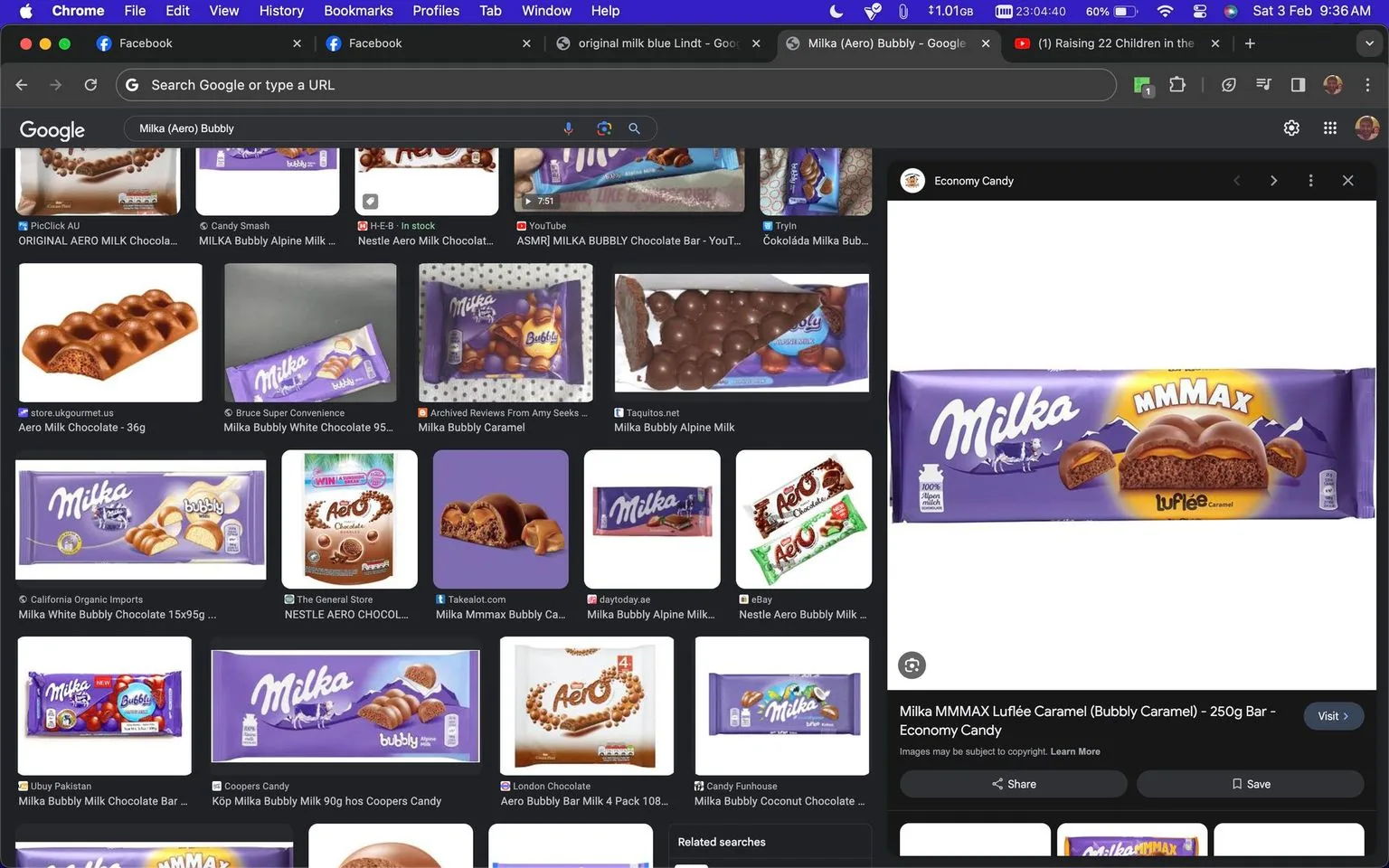
Task: Open the tab search dropdown arrow
Action: click(x=1368, y=42)
